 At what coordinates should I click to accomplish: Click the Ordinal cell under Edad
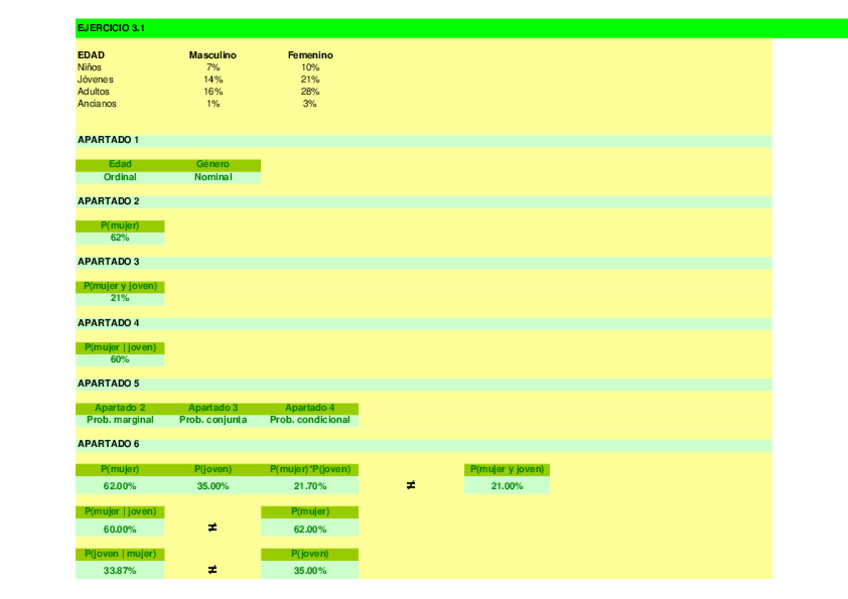tap(120, 177)
